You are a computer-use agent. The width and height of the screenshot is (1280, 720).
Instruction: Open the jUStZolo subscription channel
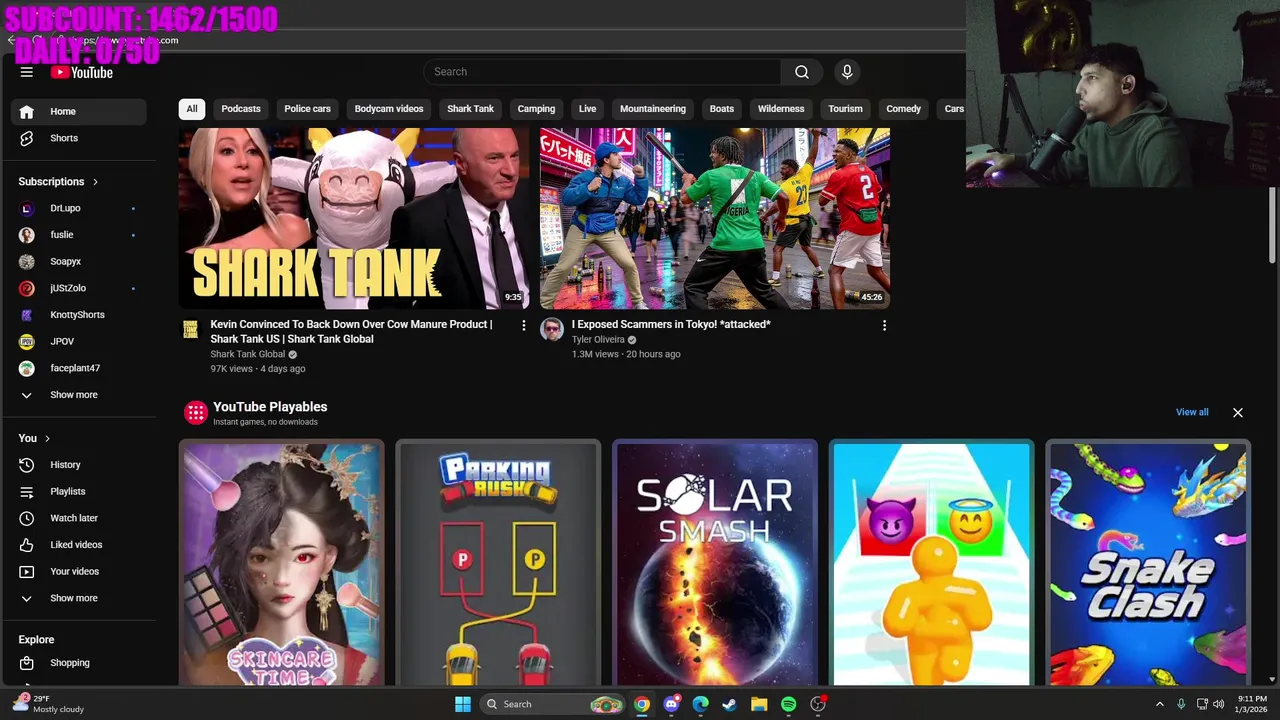click(79, 288)
